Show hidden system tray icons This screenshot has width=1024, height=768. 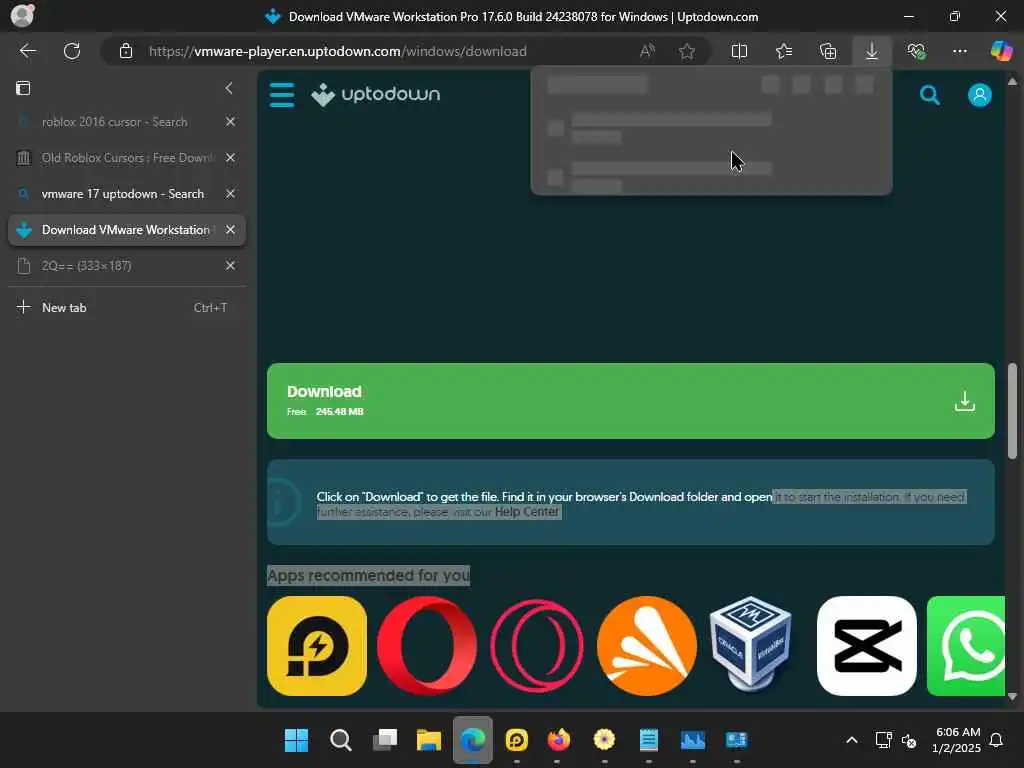tap(852, 740)
